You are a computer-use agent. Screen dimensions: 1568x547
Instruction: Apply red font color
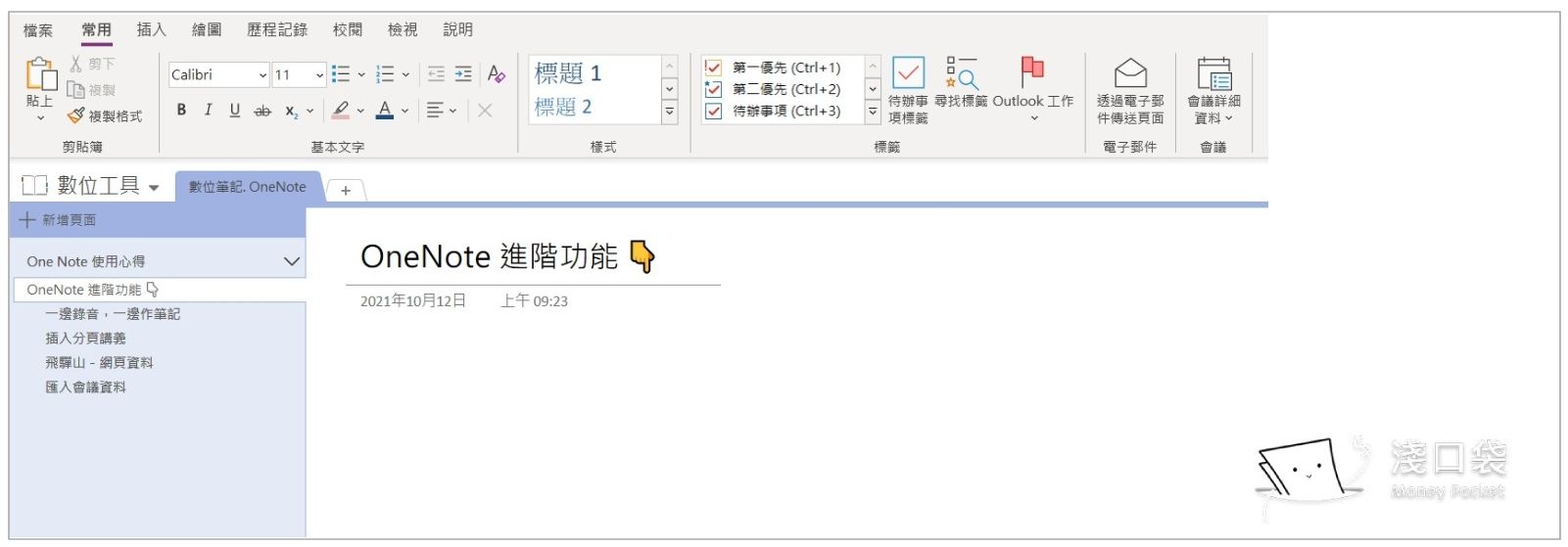tap(385, 111)
